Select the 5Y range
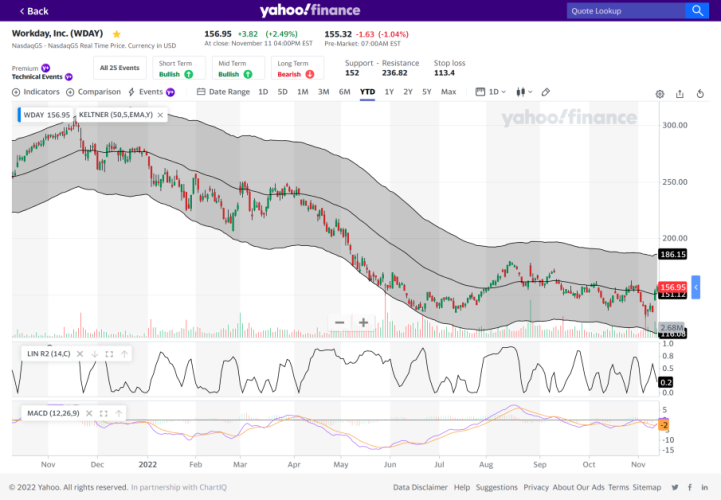The image size is (721, 500). tap(427, 92)
